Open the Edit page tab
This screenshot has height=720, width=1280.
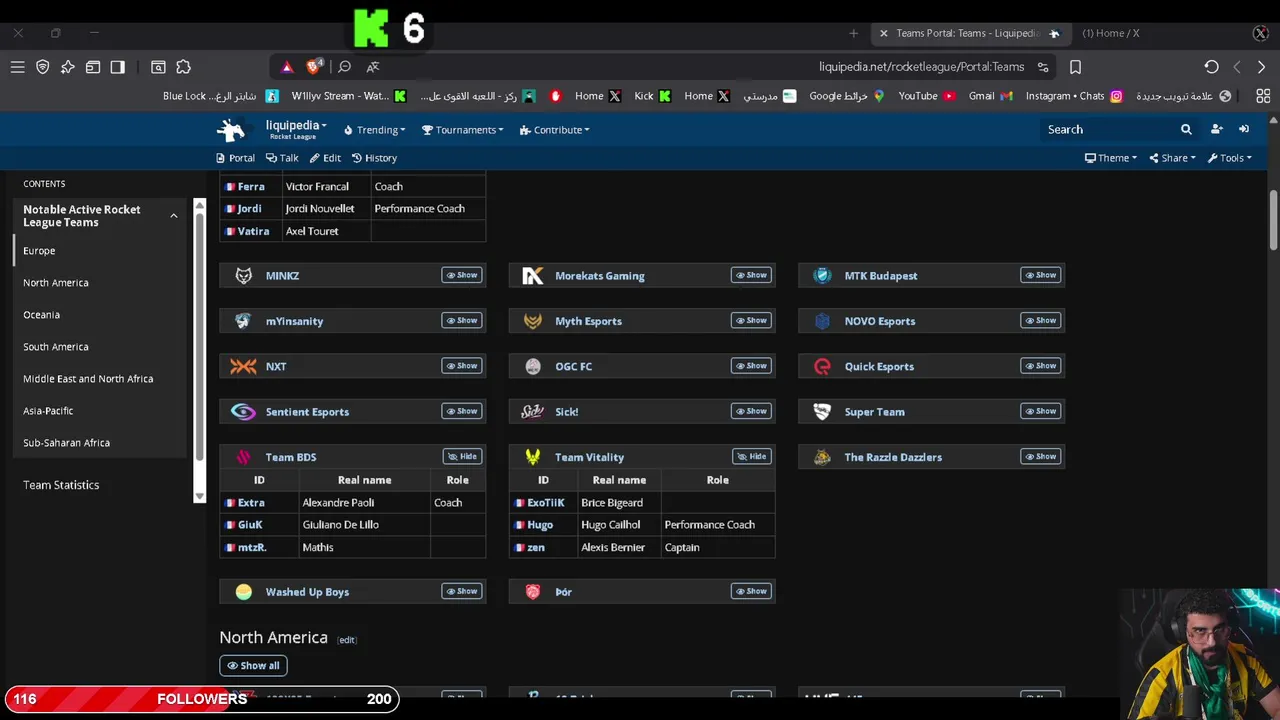[325, 158]
